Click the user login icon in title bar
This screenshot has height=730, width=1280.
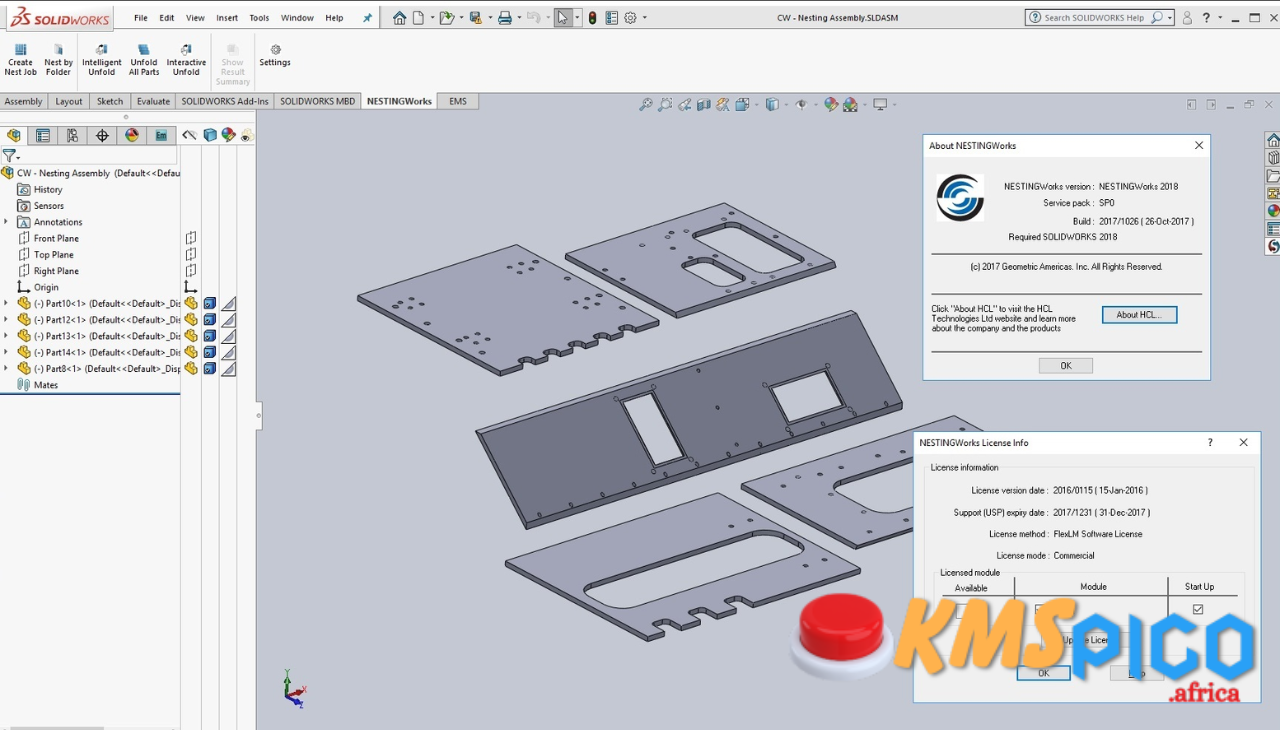1187,18
